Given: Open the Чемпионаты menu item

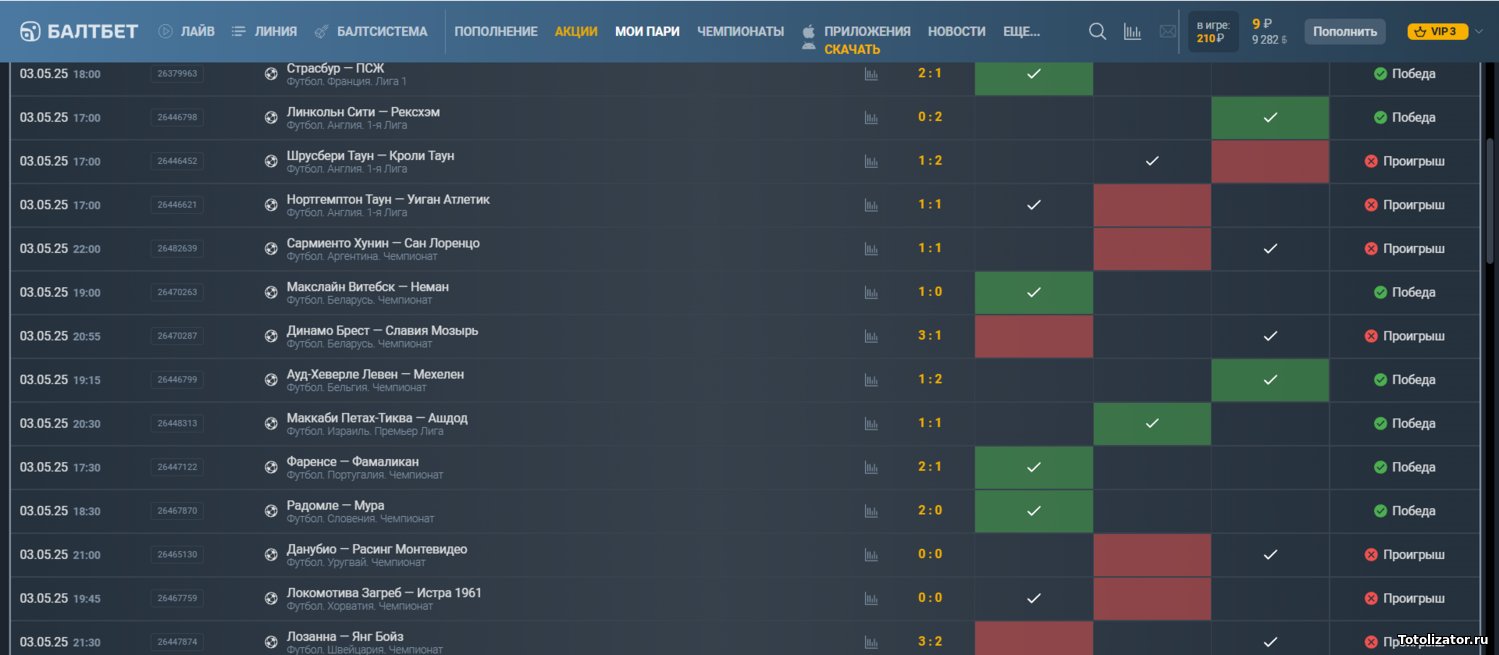Looking at the screenshot, I should (x=740, y=31).
